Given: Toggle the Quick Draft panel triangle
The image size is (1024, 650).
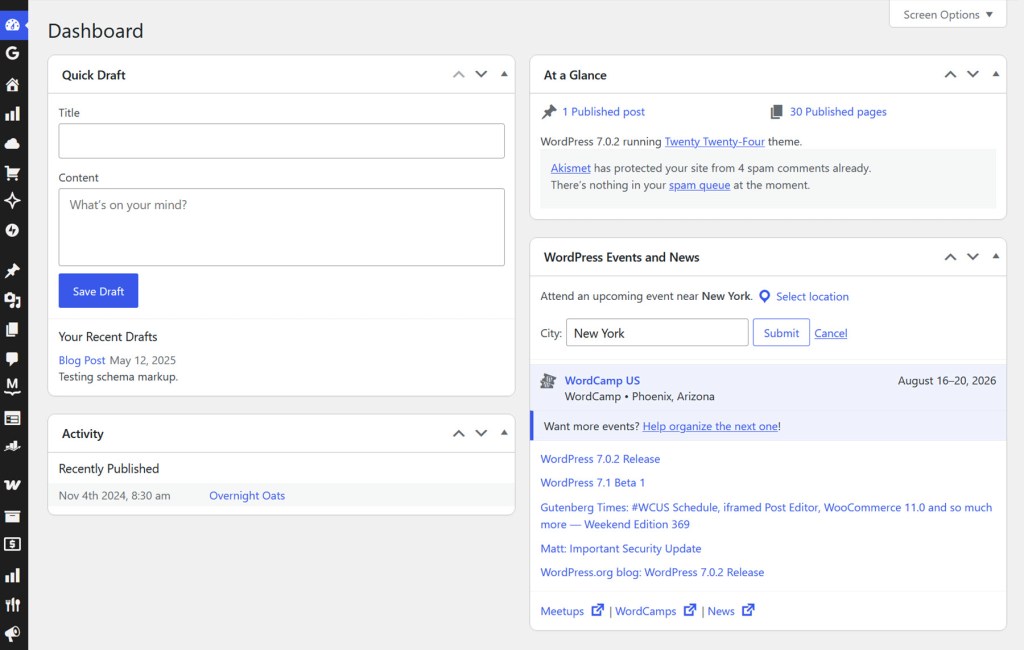Looking at the screenshot, I should [504, 74].
